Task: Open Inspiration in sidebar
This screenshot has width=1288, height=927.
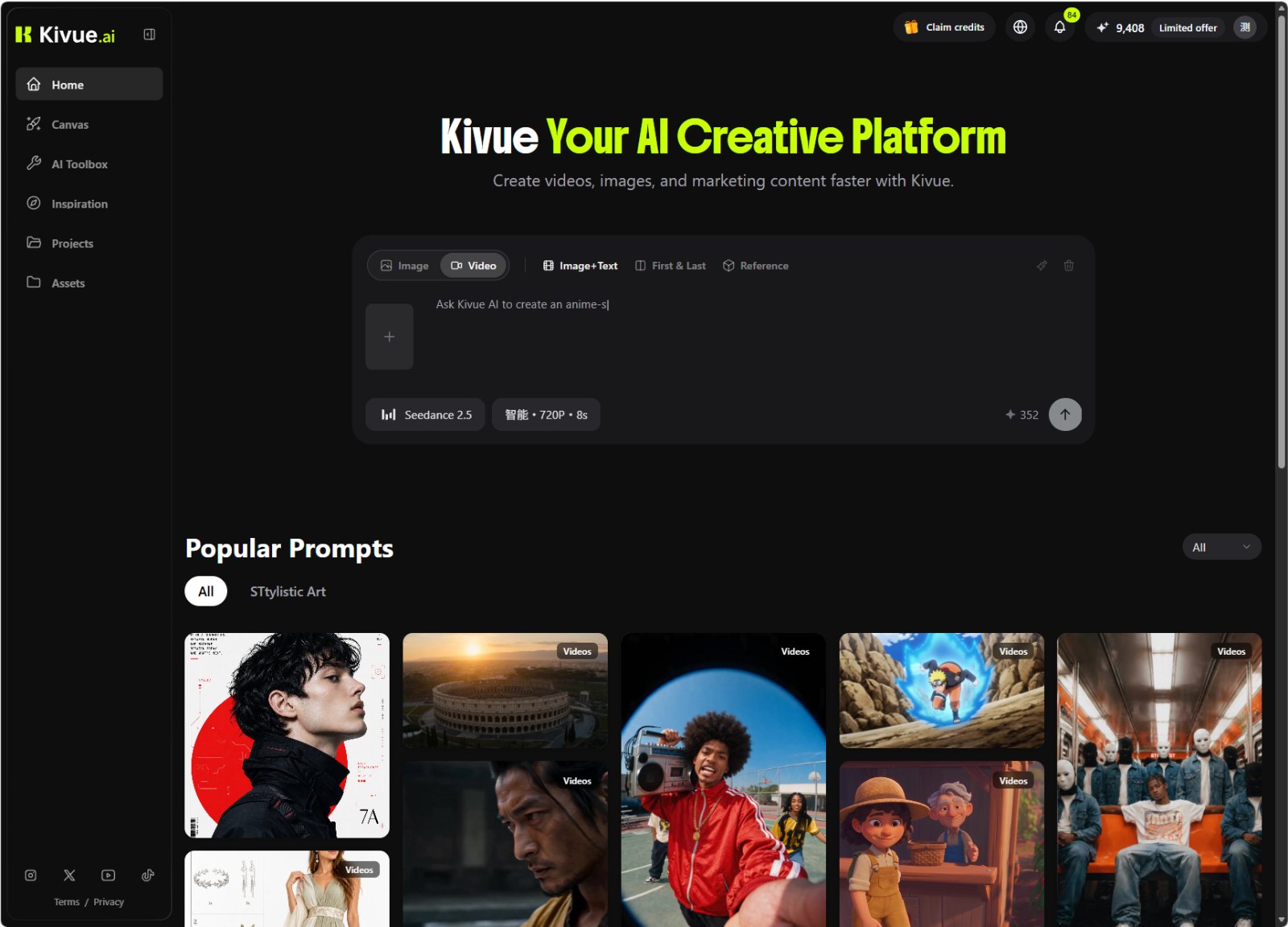Action: [x=89, y=204]
